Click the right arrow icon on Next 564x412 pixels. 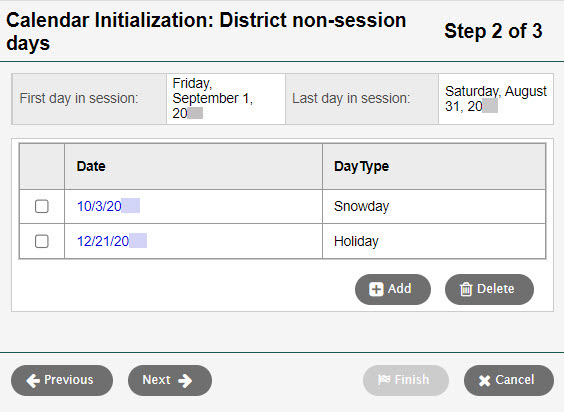(185, 381)
